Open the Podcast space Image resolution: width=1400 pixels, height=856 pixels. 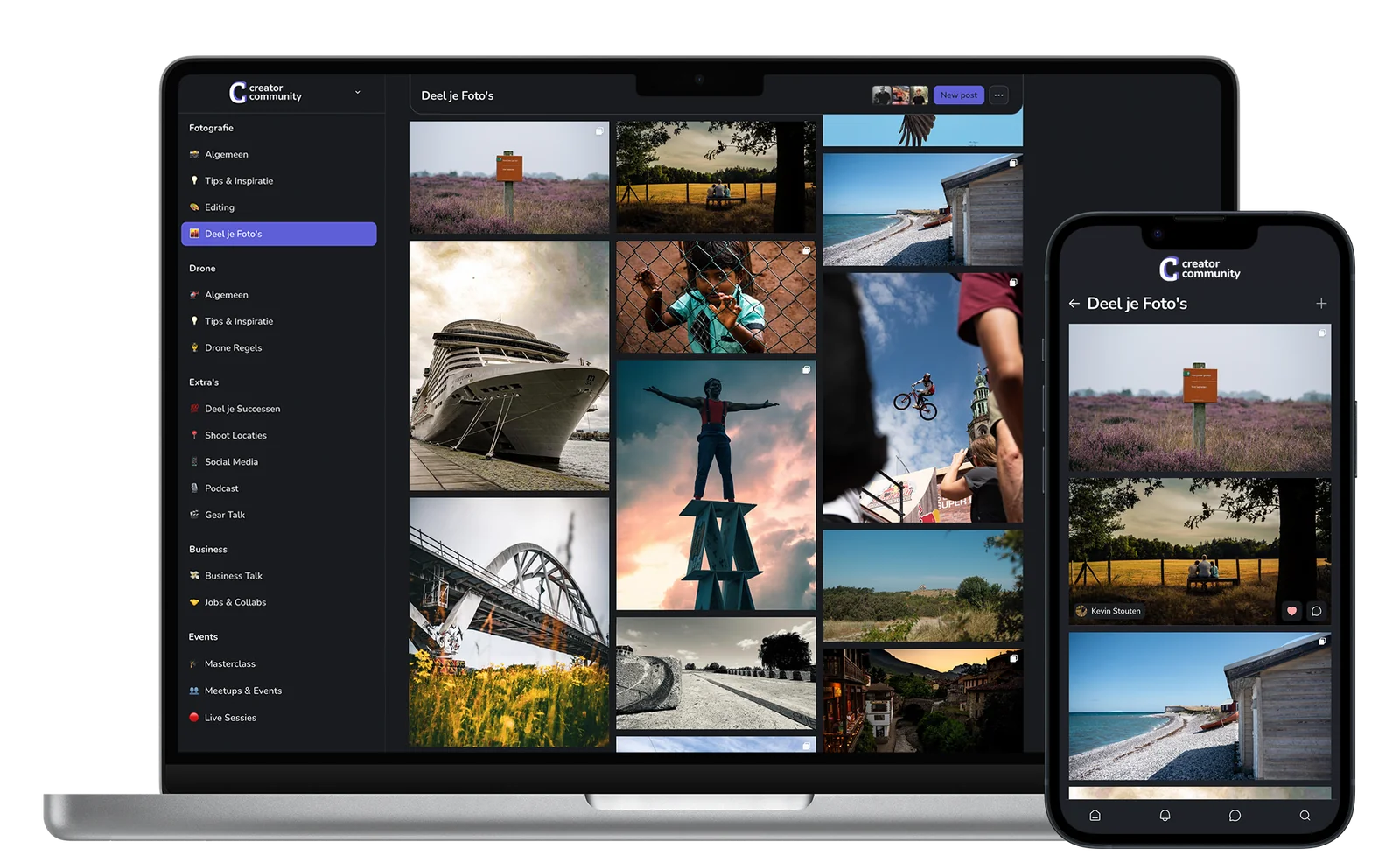[279, 488]
